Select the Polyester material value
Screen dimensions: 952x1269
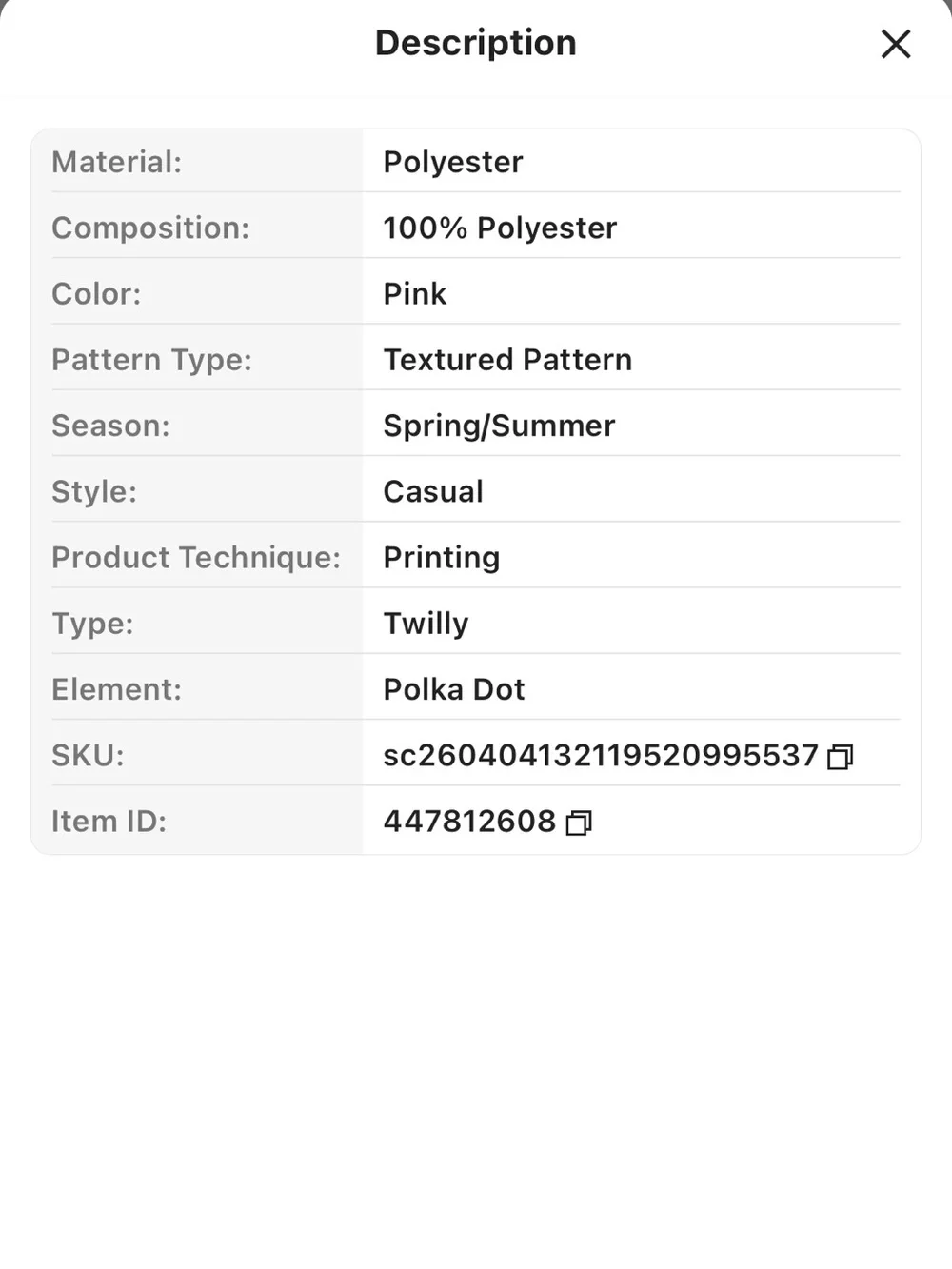tap(453, 163)
